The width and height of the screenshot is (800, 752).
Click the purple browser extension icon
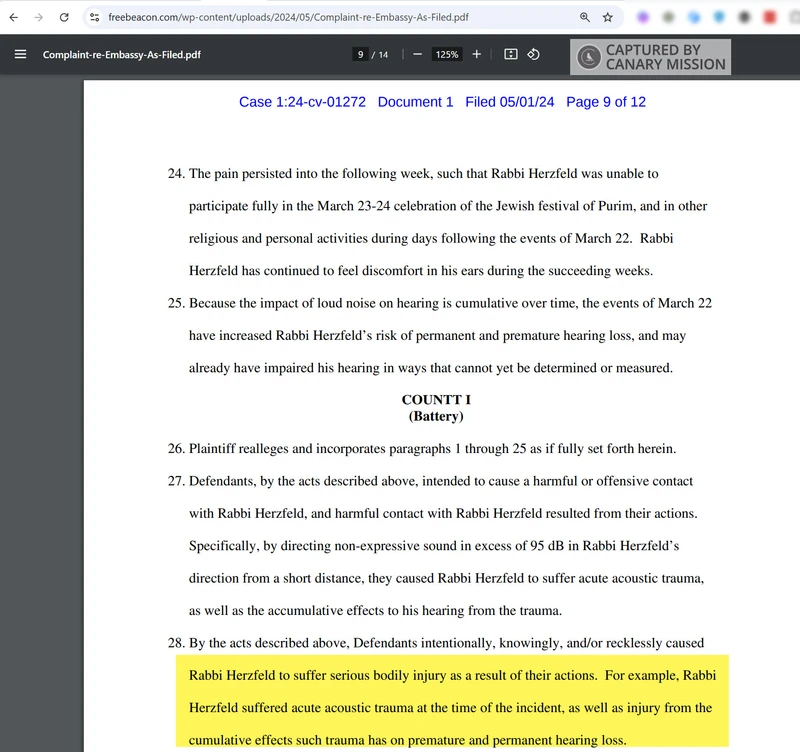click(x=643, y=17)
